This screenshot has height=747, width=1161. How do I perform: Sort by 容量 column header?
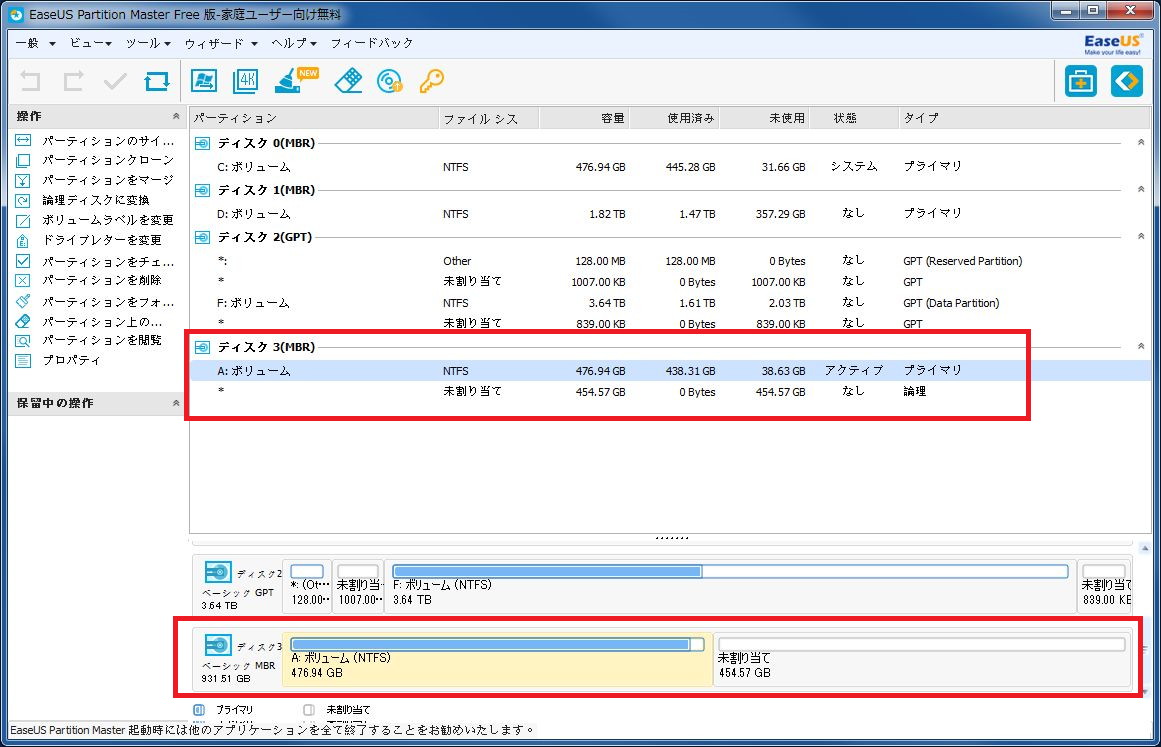584,118
